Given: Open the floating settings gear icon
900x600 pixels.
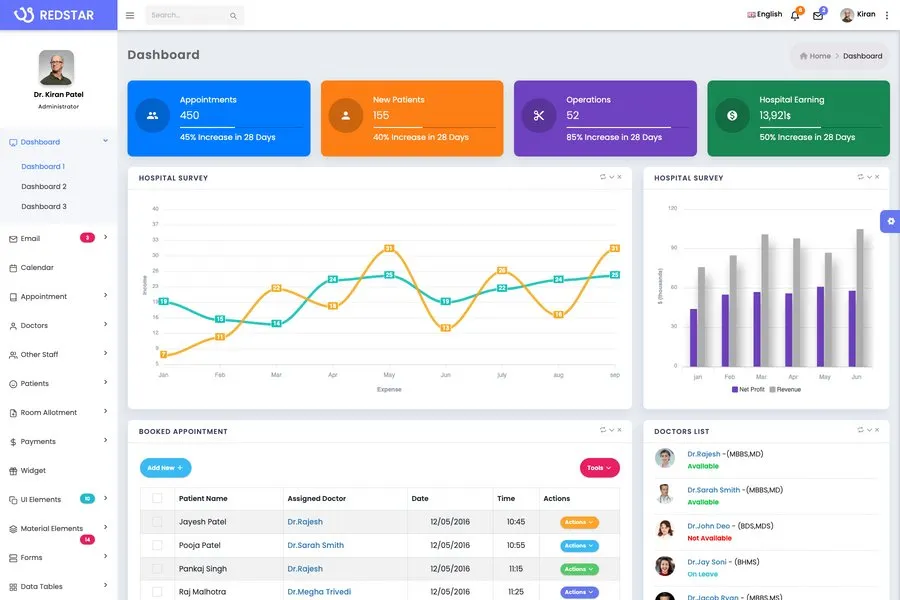Looking at the screenshot, I should tap(890, 221).
